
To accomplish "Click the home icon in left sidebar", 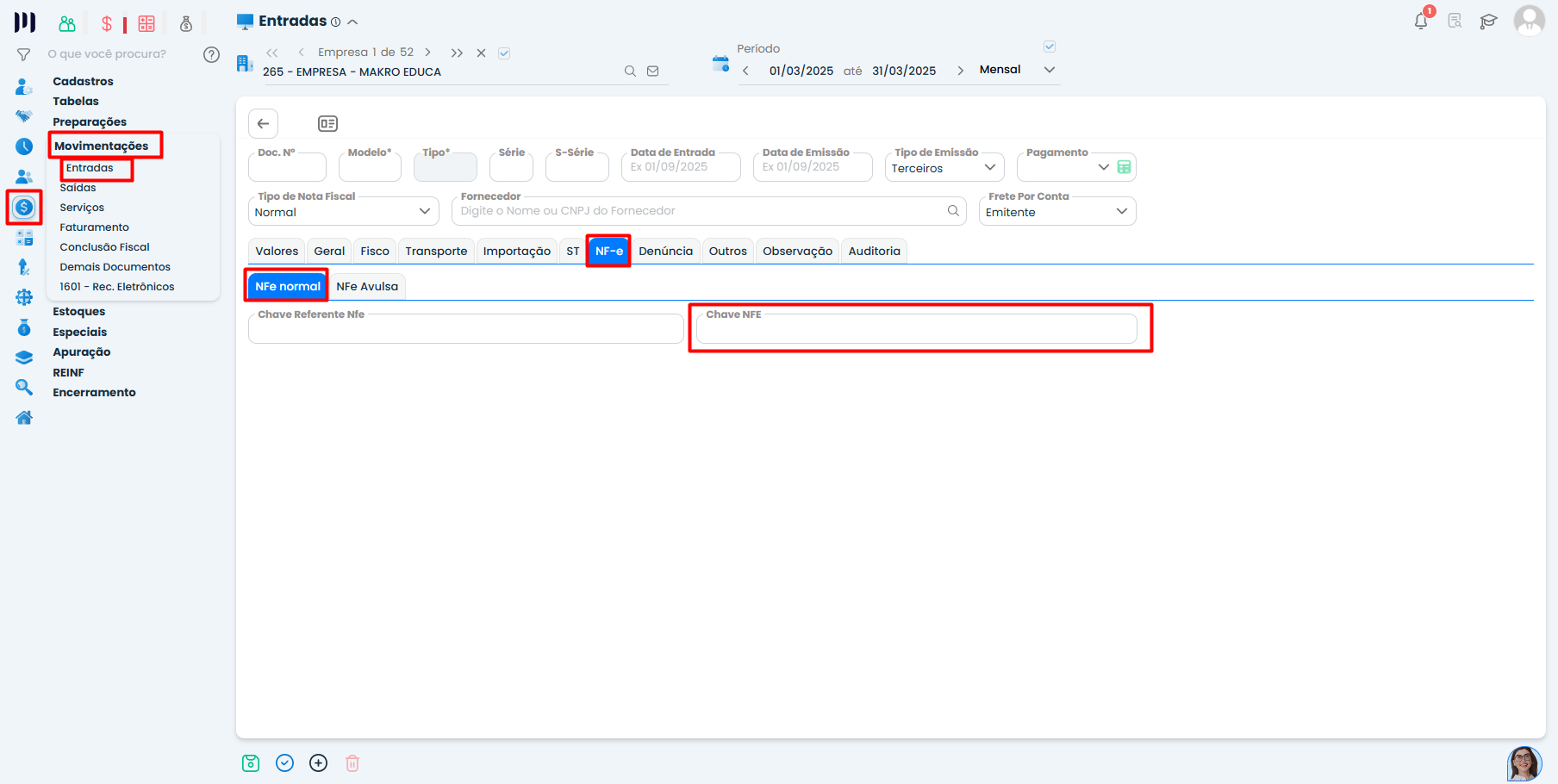I will point(24,418).
